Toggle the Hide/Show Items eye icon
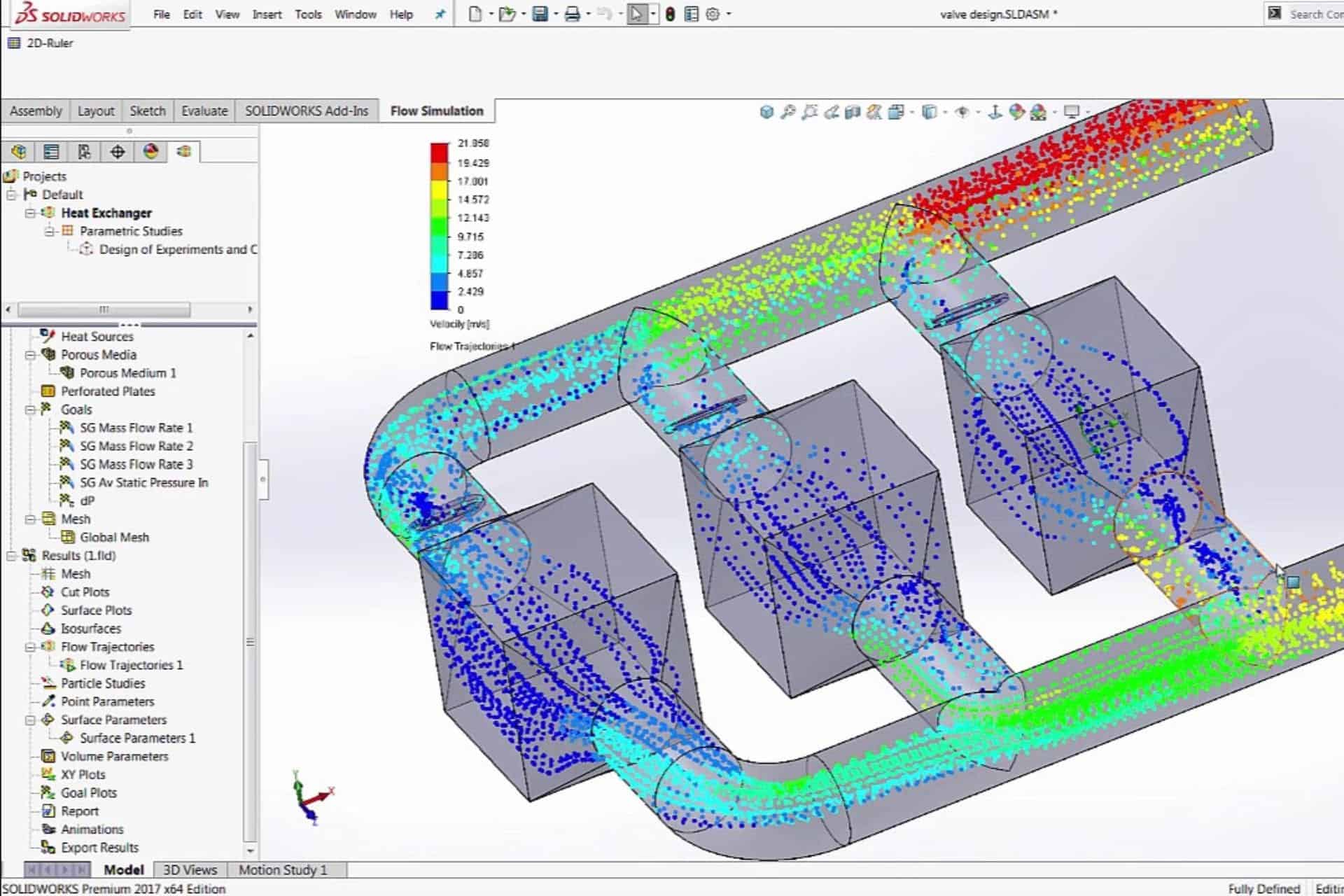This screenshot has height=896, width=1344. coord(962,112)
